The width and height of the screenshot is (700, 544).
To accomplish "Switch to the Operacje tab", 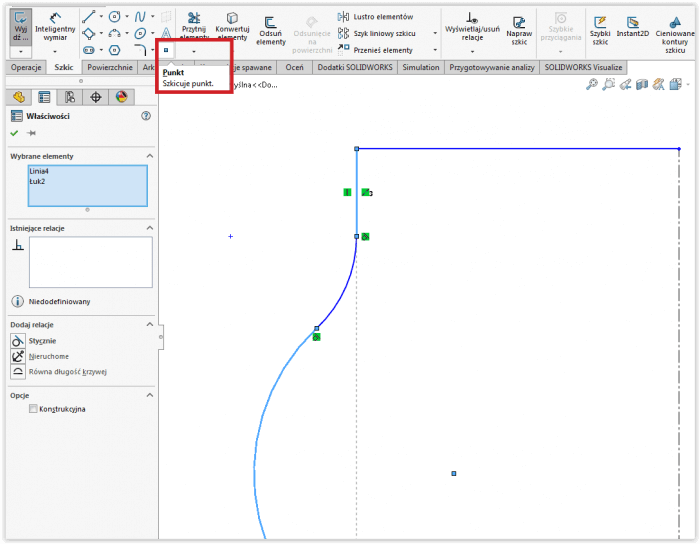I will (x=26, y=67).
